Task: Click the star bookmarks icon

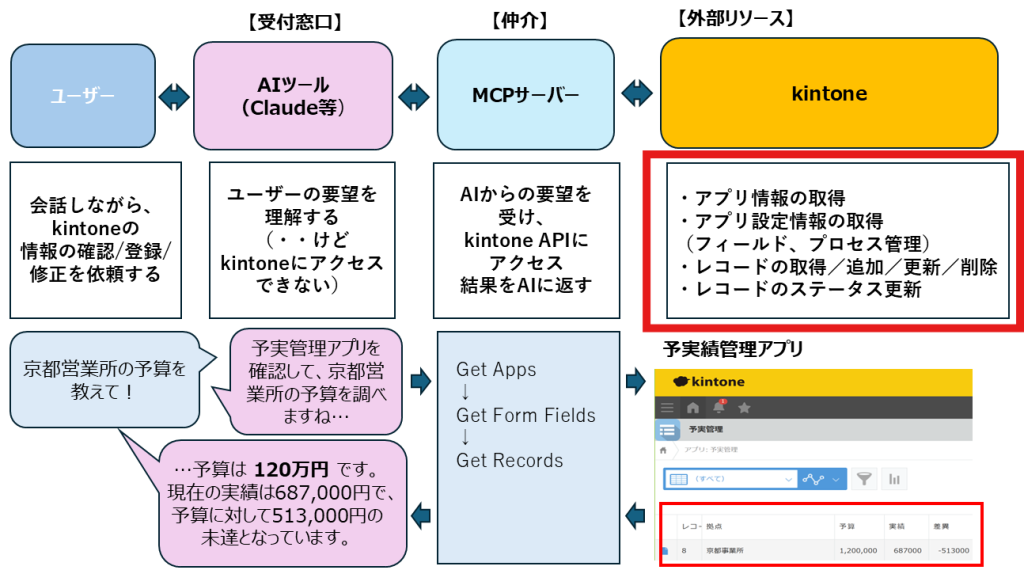Action: (x=744, y=408)
